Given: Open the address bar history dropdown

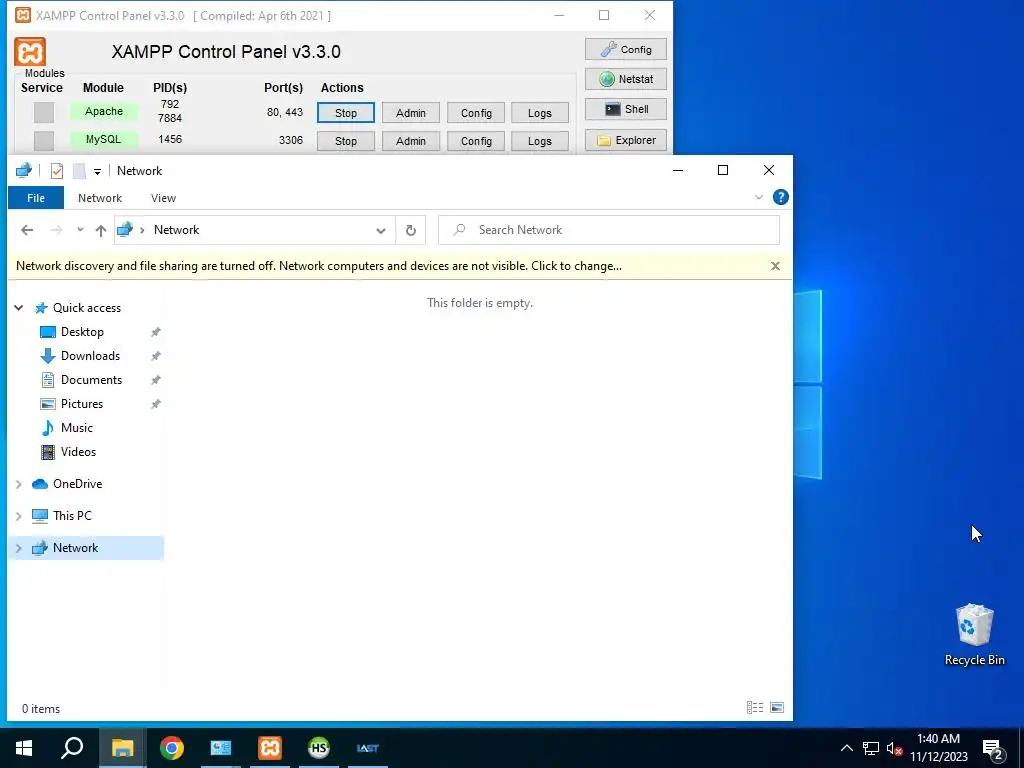Looking at the screenshot, I should pyautogui.click(x=381, y=231).
